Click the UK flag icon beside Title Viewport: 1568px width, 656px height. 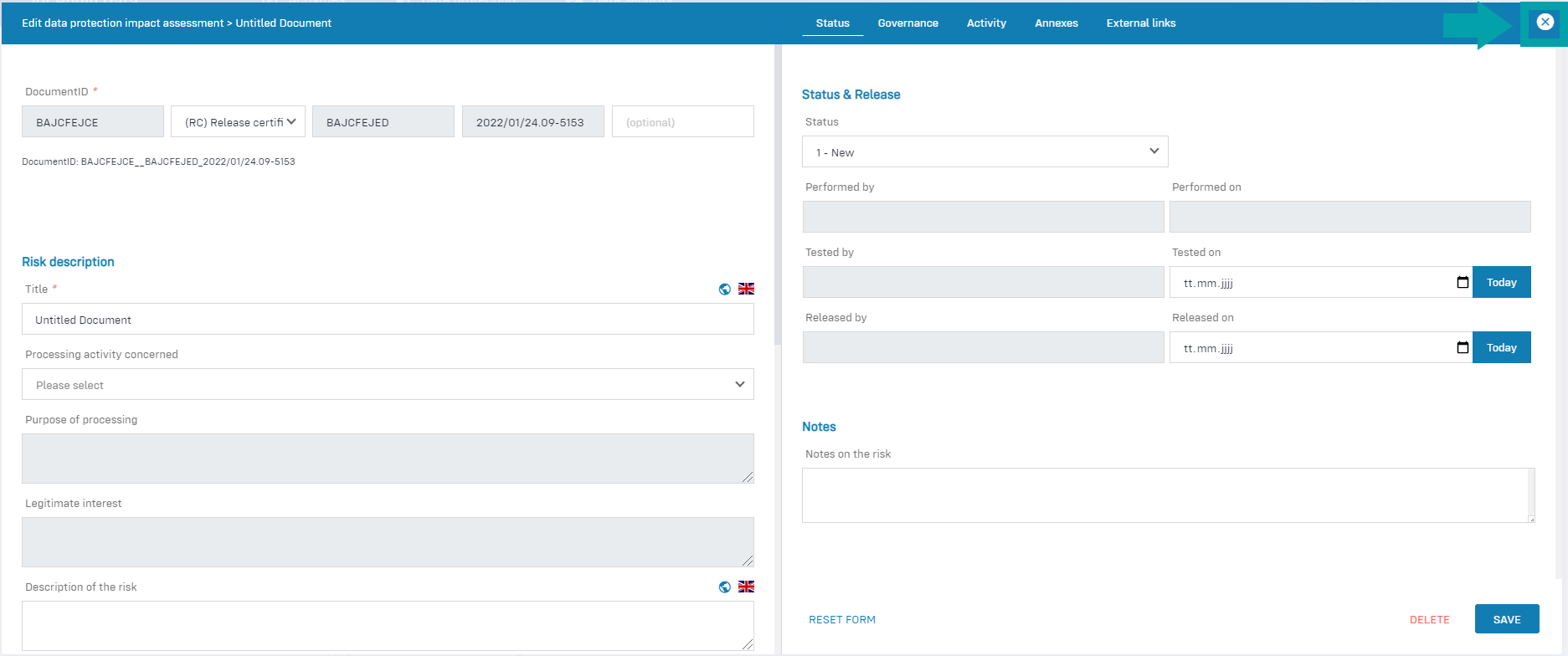pyautogui.click(x=746, y=289)
